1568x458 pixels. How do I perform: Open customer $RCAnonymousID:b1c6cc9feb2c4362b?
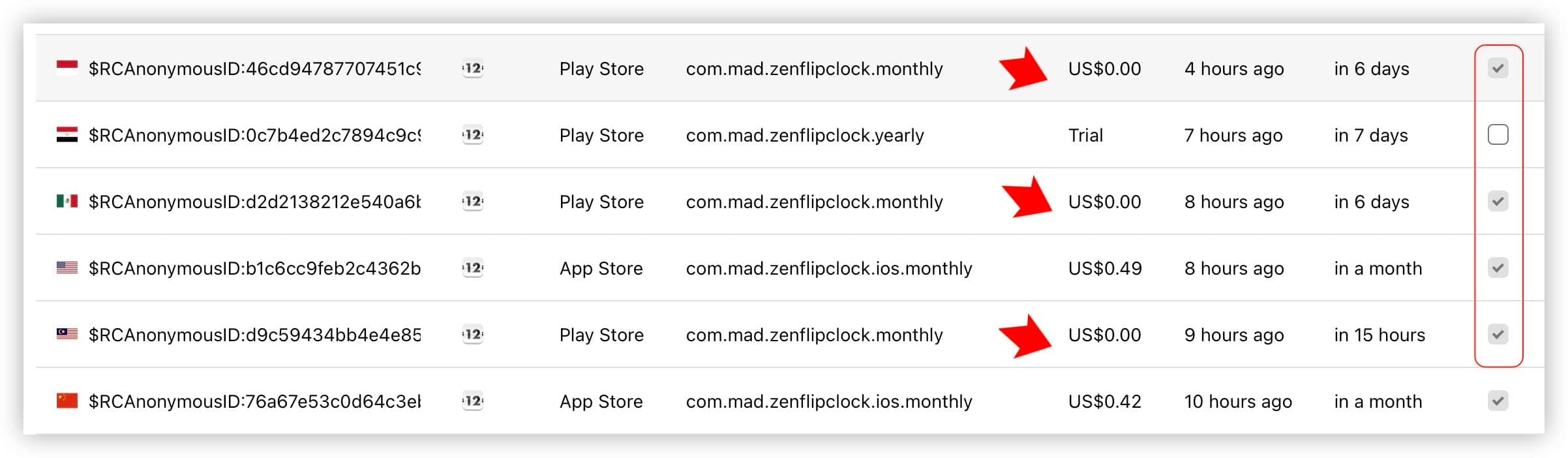pyautogui.click(x=254, y=268)
